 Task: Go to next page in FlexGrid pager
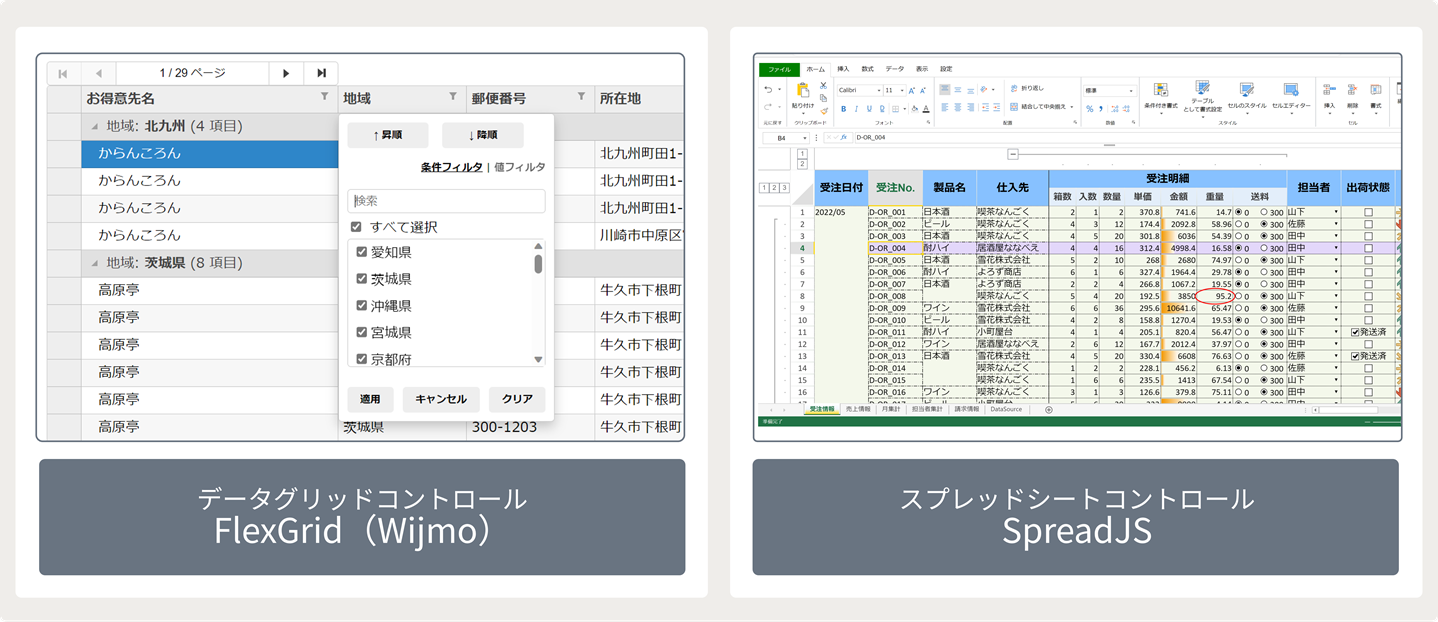click(286, 73)
